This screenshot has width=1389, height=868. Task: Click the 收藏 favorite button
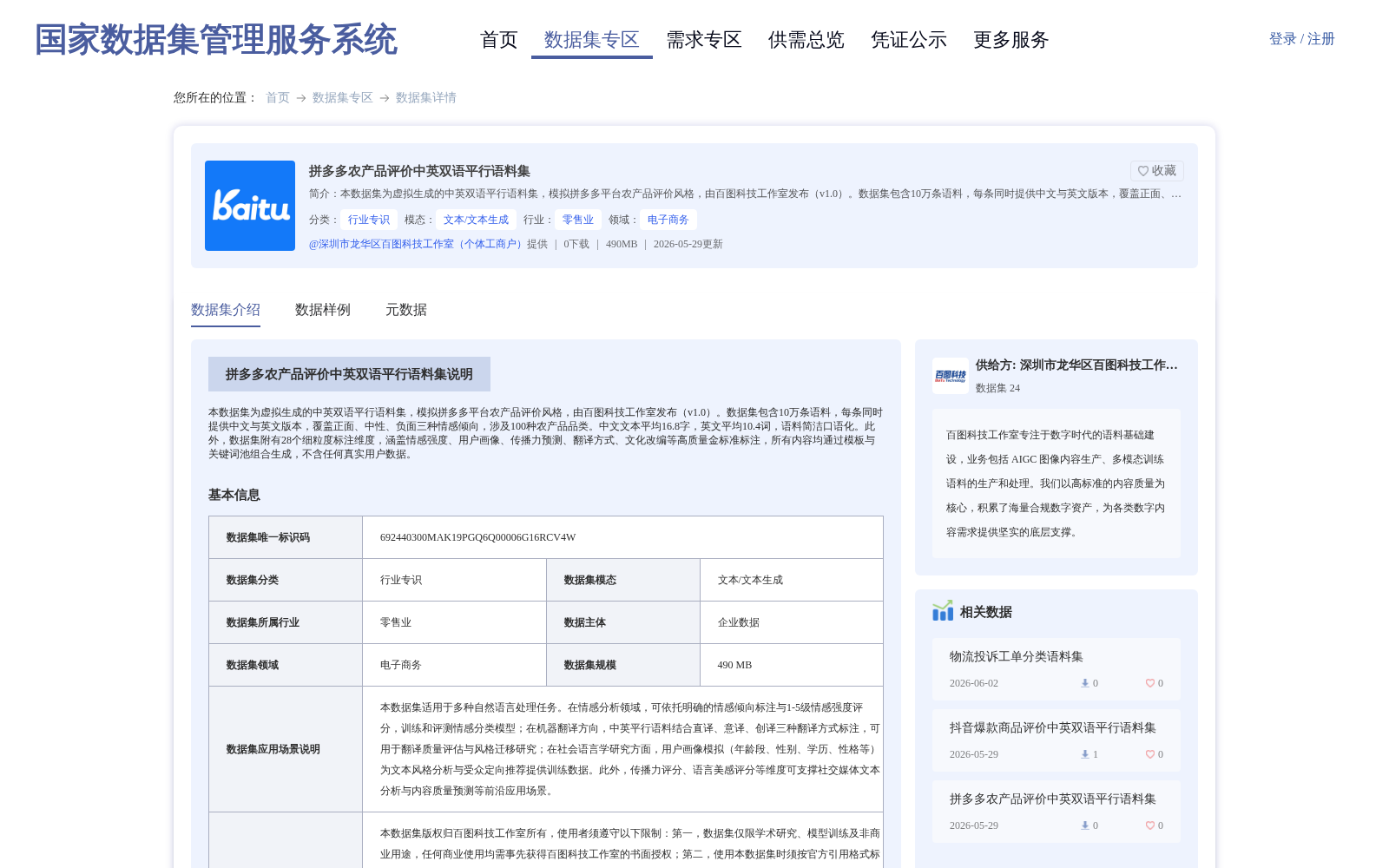1157,171
